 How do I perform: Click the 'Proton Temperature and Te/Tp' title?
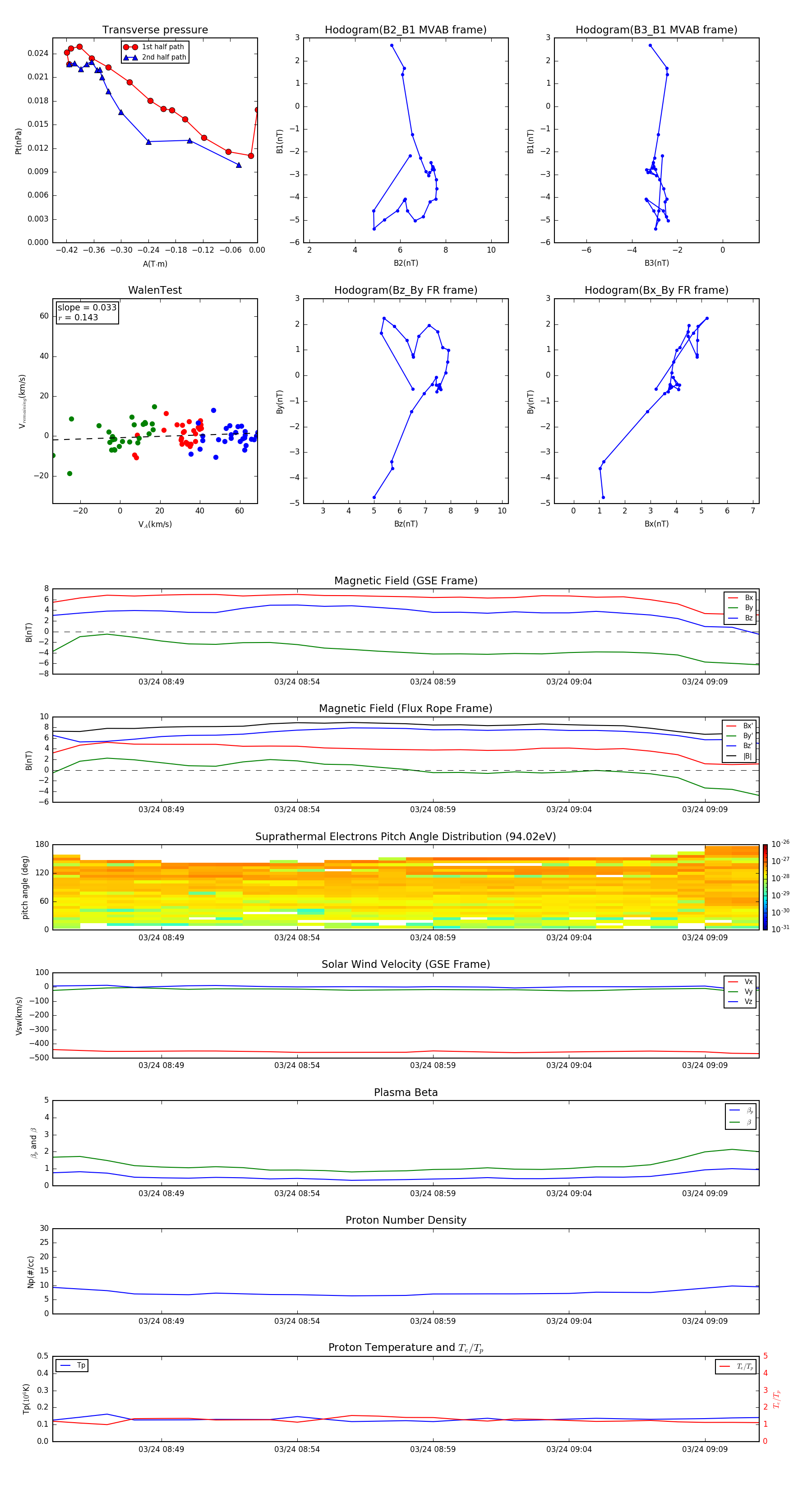pos(406,1347)
